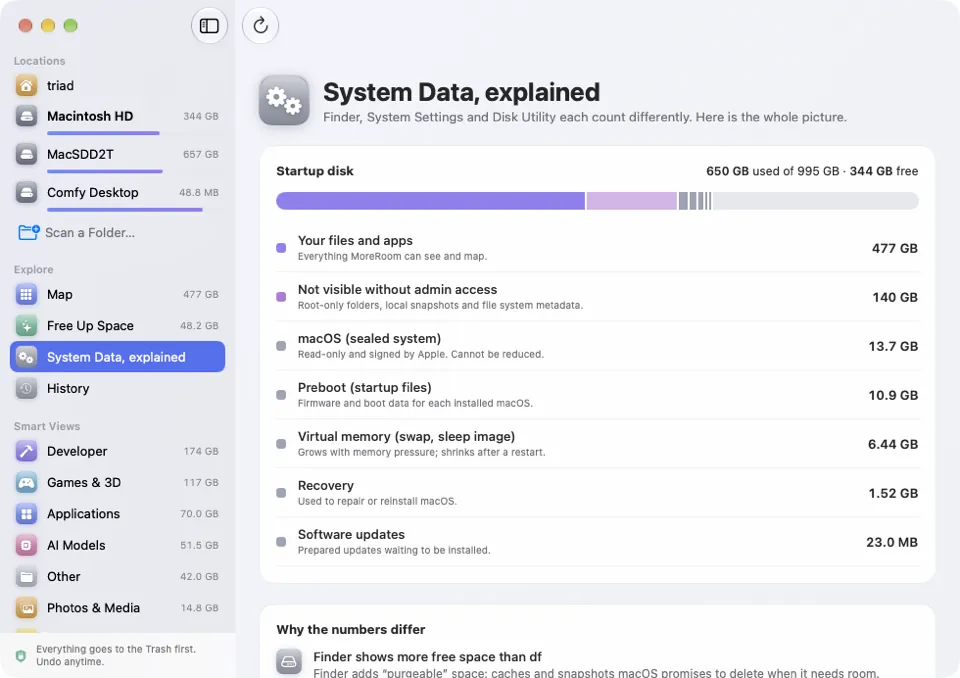Click the purple swatch for Your files and apps
Image resolution: width=960 pixels, height=678 pixels.
(281, 248)
